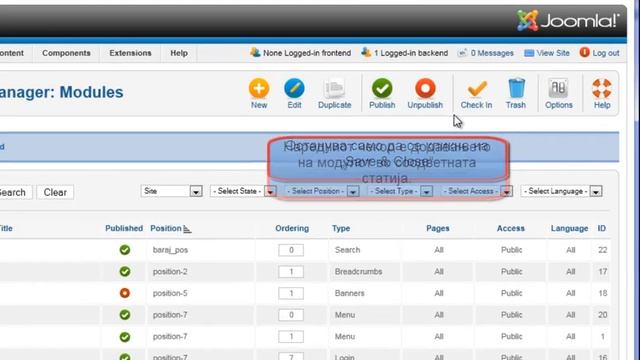Viewport: 640px width, 360px height.
Task: Toggle published state of baraj_pos module
Action: point(125,250)
